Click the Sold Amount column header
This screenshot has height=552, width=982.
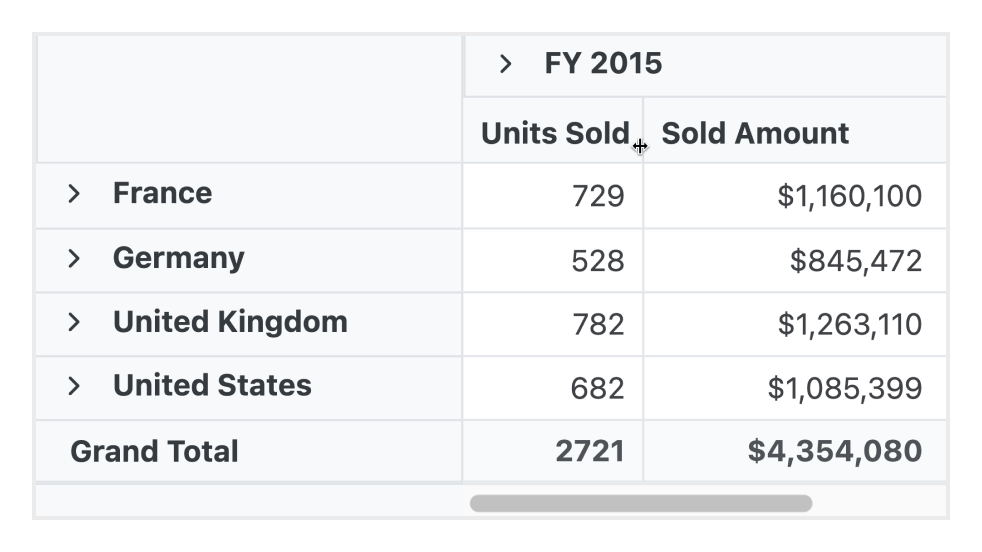click(x=755, y=133)
